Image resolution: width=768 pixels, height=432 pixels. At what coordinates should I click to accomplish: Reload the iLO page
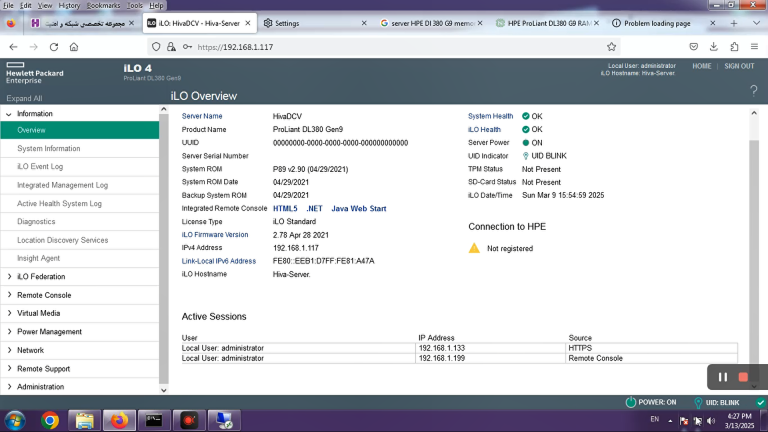54,47
